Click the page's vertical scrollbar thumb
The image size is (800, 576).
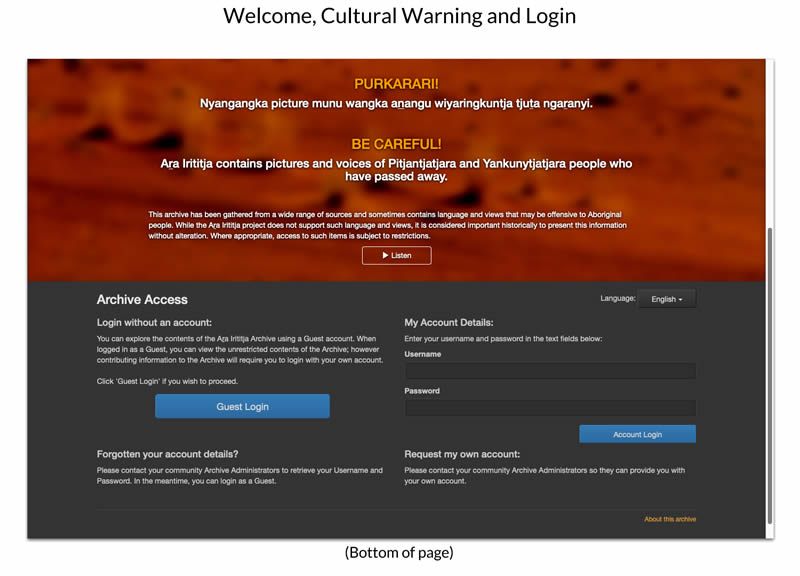pos(770,375)
